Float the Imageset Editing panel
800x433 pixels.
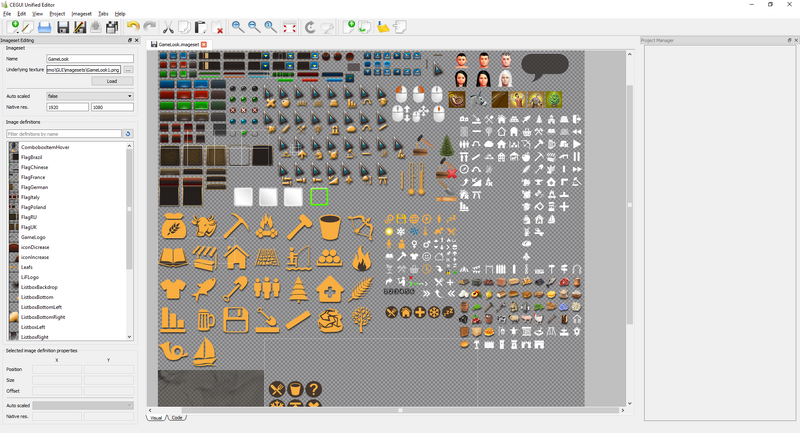click(130, 40)
